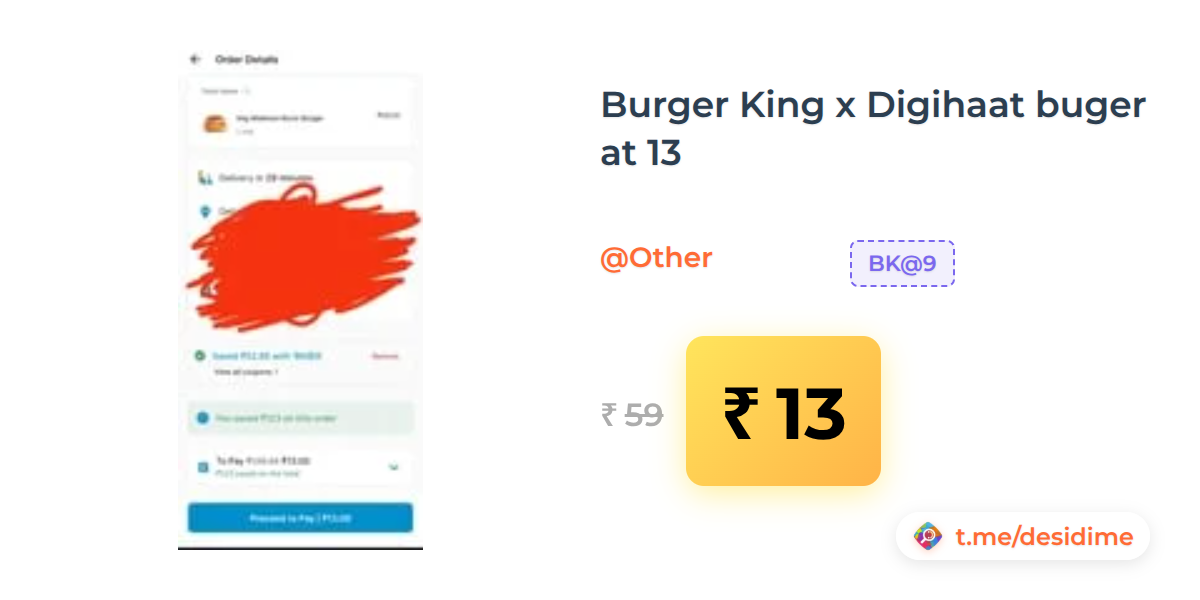Expand the To Pay breakdown chevron
Image resolution: width=1200 pixels, height=600 pixels.
click(394, 467)
